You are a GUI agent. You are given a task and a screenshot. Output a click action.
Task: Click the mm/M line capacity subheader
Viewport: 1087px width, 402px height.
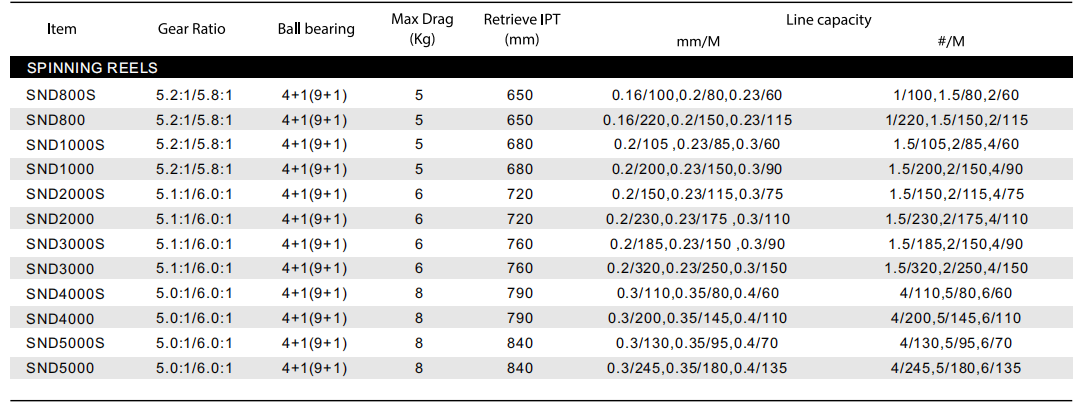tap(697, 42)
